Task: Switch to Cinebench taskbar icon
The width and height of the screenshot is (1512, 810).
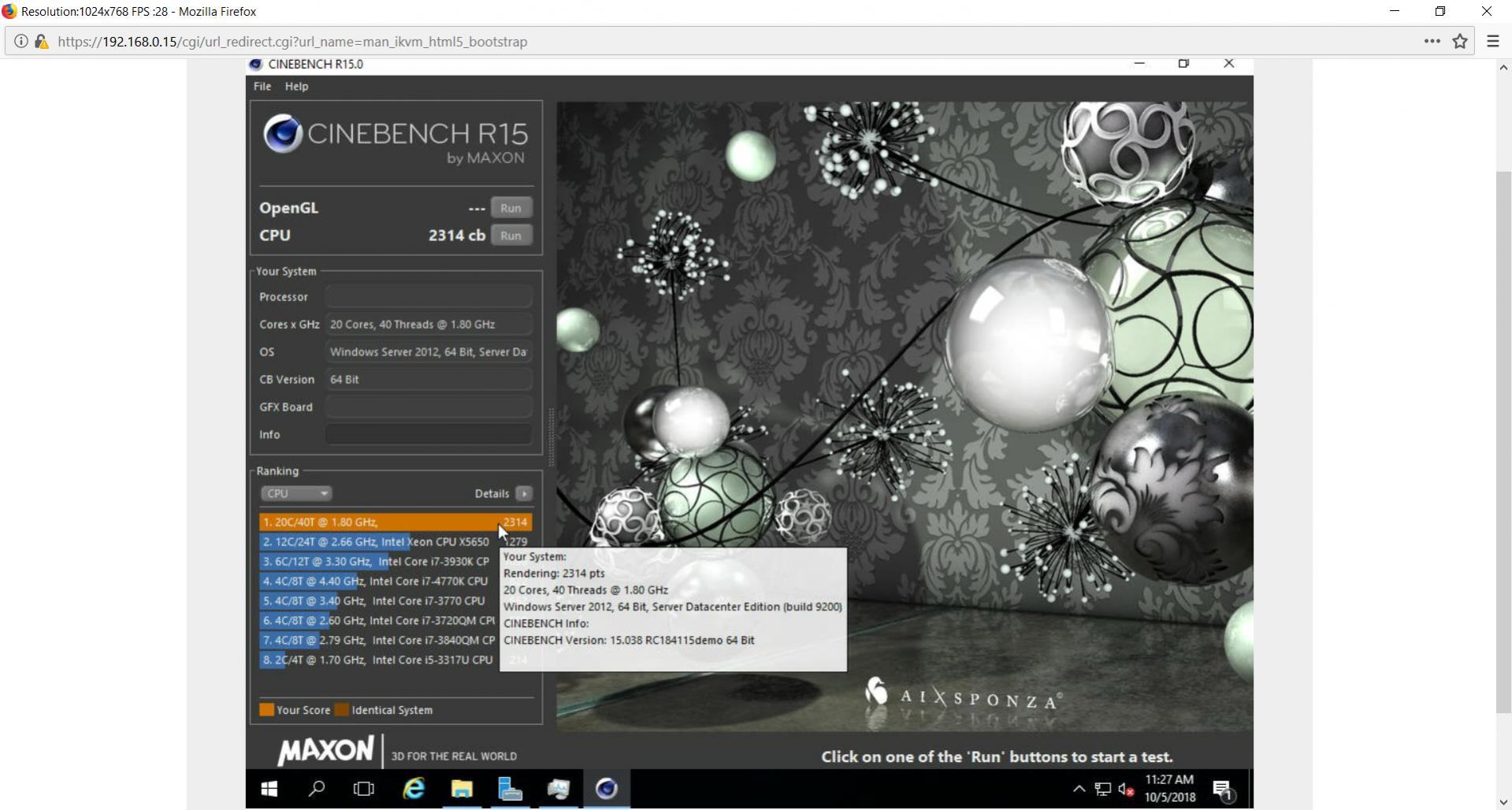Action: point(607,789)
